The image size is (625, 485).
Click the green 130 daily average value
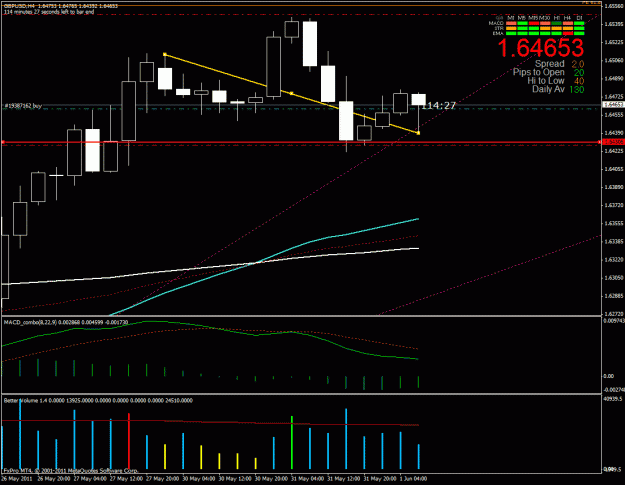point(577,89)
